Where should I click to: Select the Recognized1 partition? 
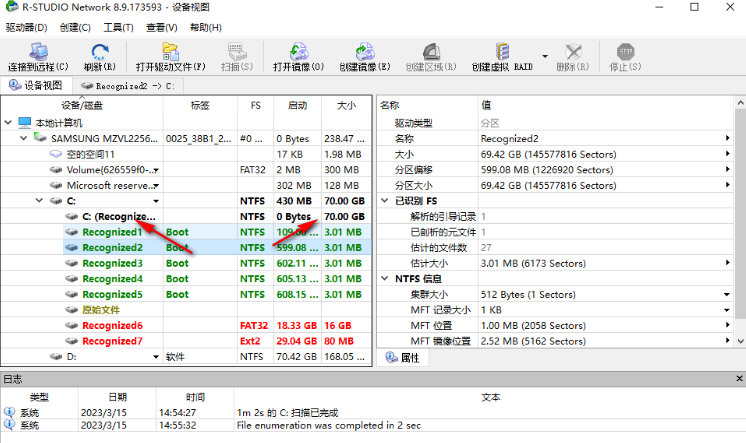coord(112,232)
